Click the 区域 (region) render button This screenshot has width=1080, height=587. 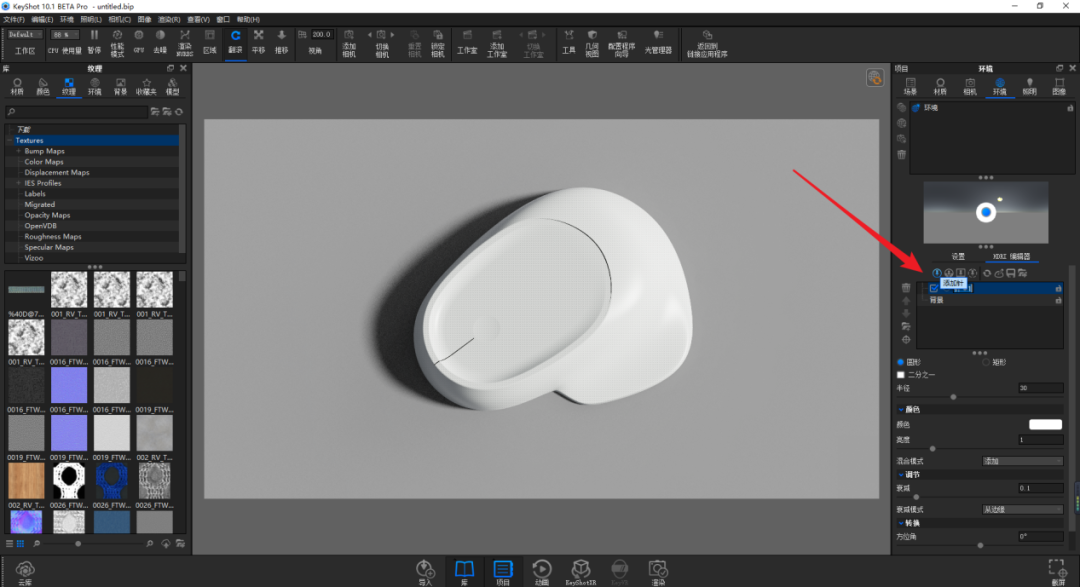coord(210,42)
